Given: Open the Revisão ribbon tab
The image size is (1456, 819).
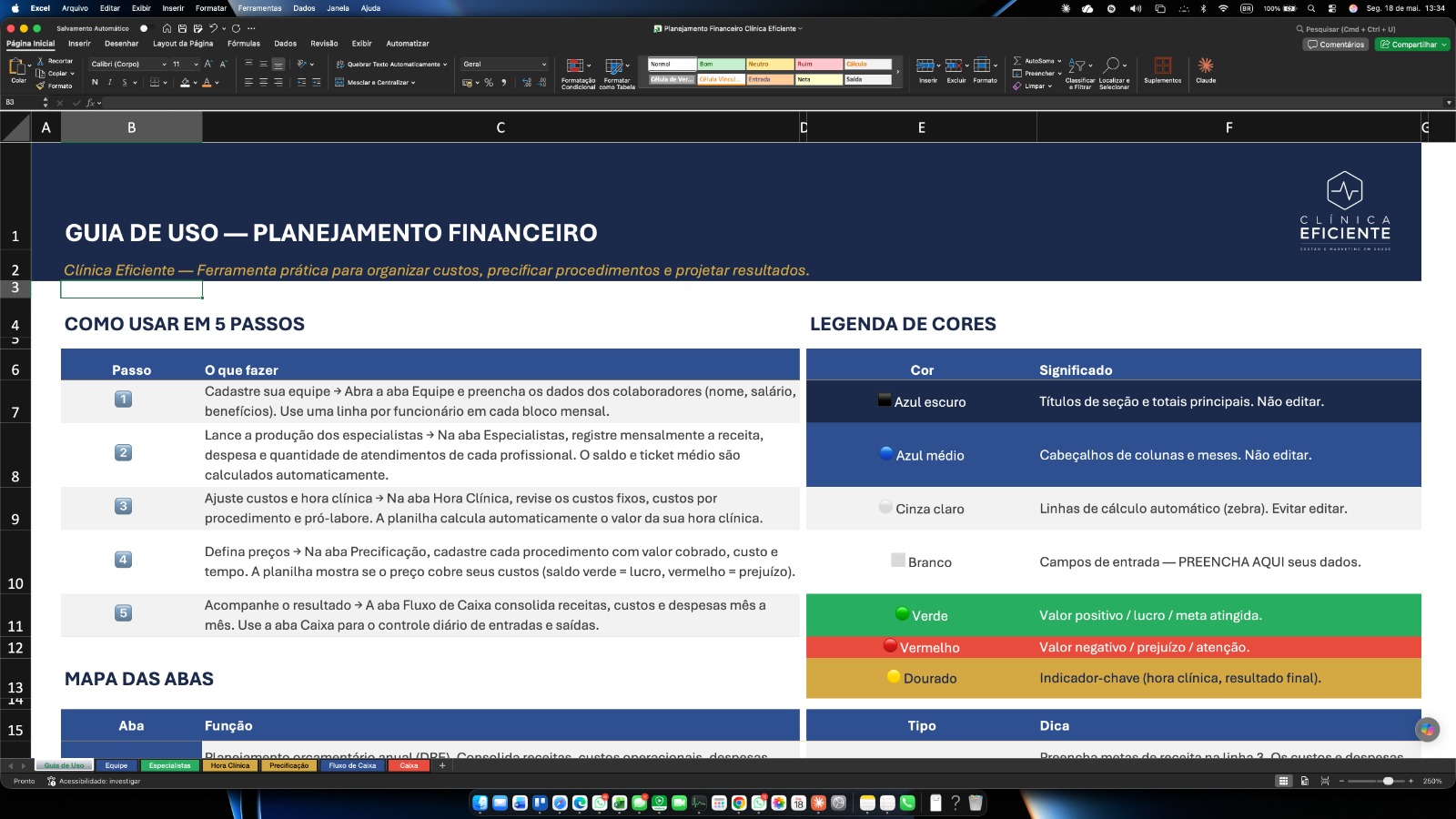Looking at the screenshot, I should click(324, 44).
